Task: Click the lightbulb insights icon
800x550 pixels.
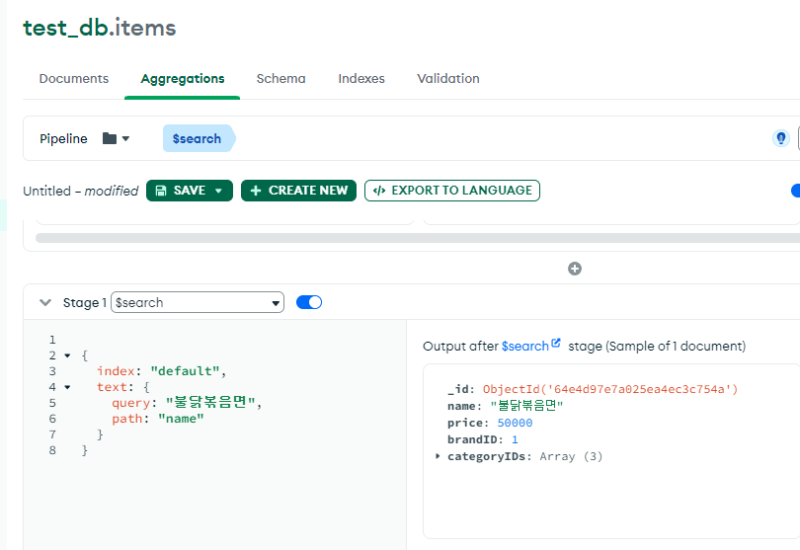Action: coord(781,139)
